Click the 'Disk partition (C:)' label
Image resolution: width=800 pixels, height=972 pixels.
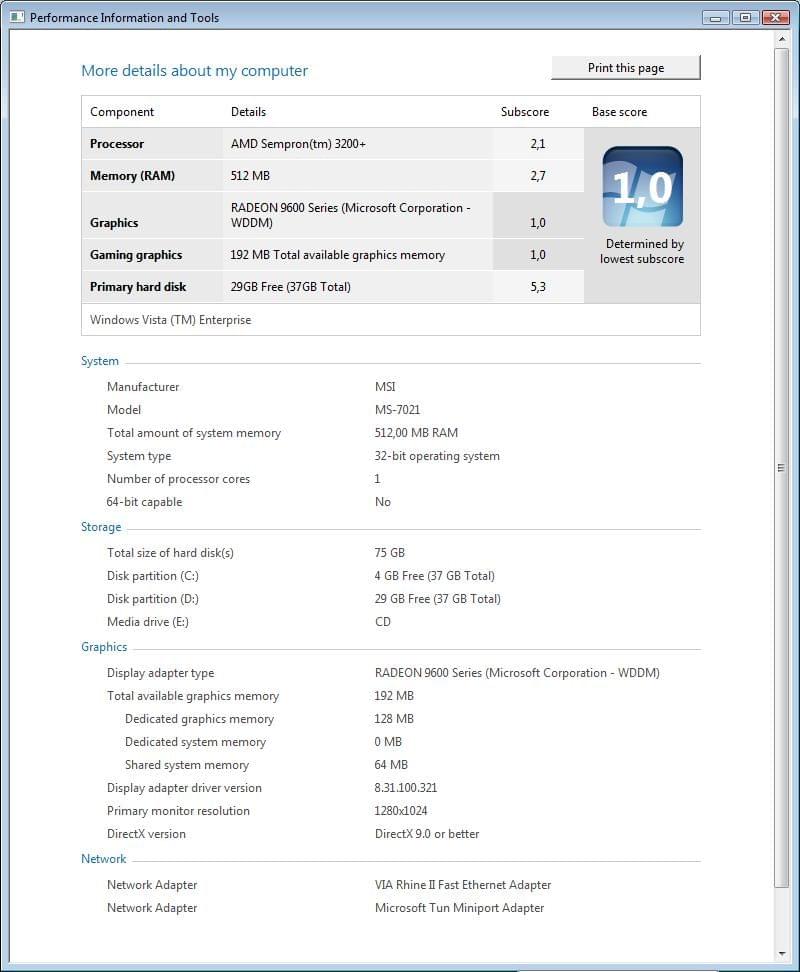tap(152, 576)
